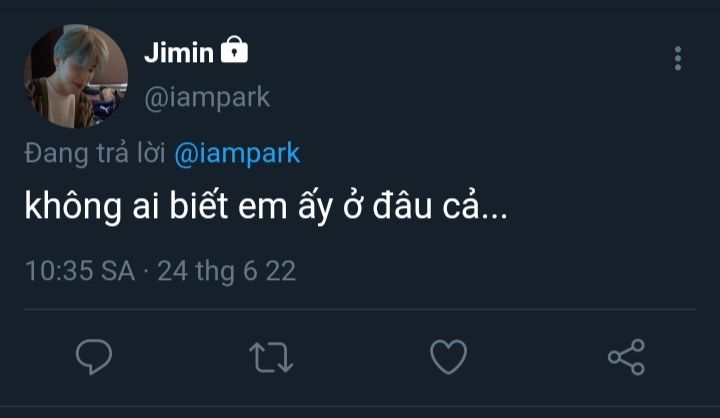720x418 pixels.
Task: Click the "Đang trả lời" label
Action: click(95, 154)
